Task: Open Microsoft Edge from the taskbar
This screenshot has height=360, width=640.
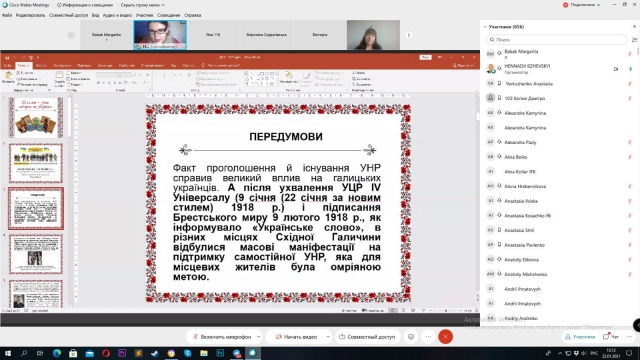Action: (57, 353)
